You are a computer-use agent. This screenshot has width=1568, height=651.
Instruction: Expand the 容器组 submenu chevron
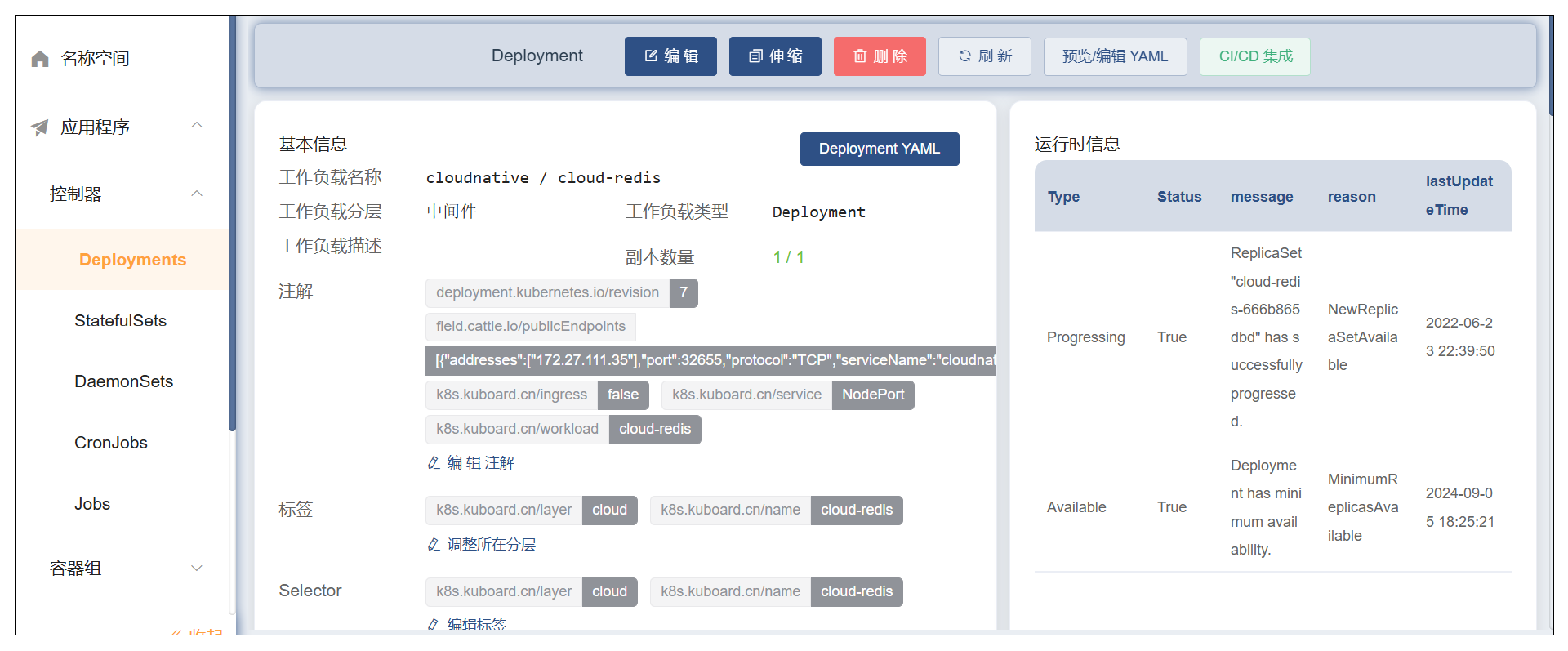click(x=197, y=569)
